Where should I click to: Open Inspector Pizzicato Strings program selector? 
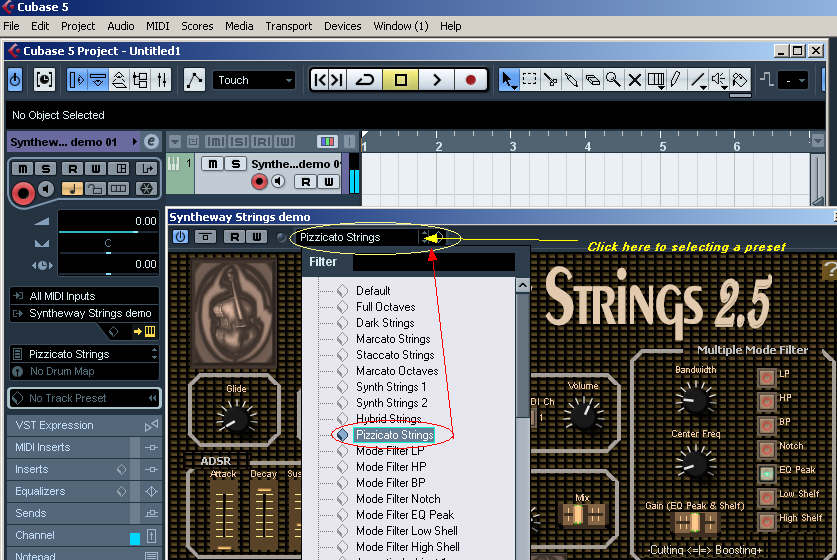click(84, 354)
